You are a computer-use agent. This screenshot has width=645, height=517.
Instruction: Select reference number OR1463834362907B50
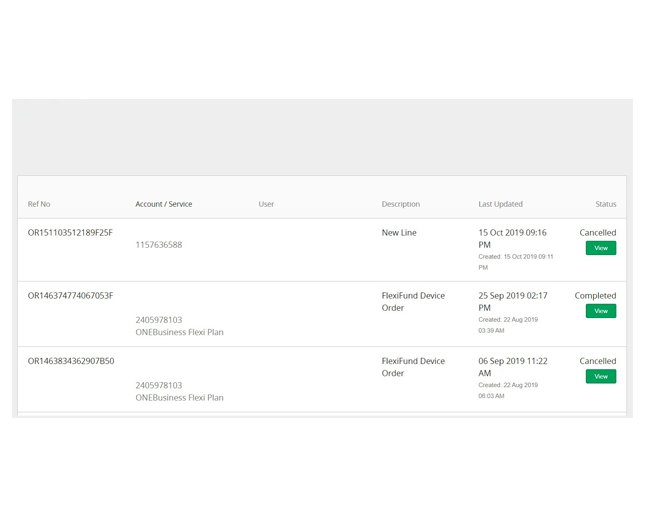click(71, 361)
